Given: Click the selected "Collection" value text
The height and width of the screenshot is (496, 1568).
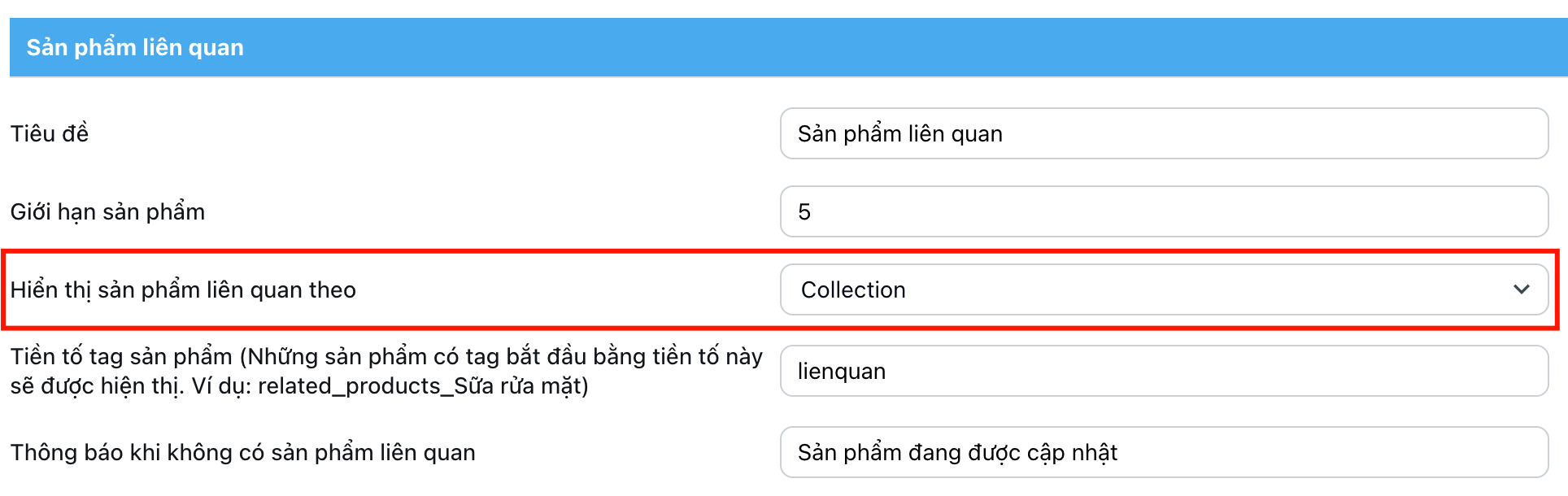Looking at the screenshot, I should point(853,289).
